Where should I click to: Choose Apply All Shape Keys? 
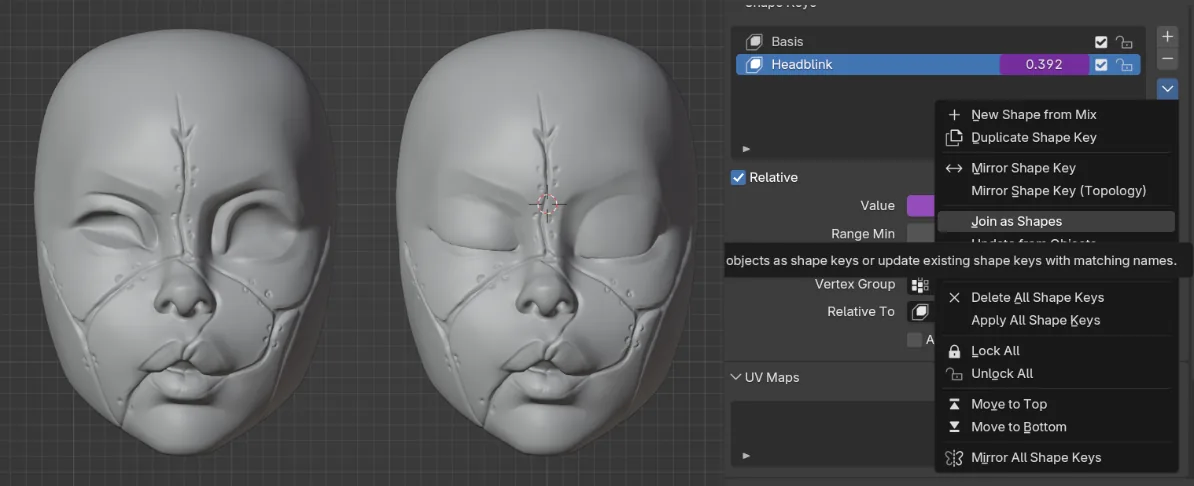[x=1056, y=320]
